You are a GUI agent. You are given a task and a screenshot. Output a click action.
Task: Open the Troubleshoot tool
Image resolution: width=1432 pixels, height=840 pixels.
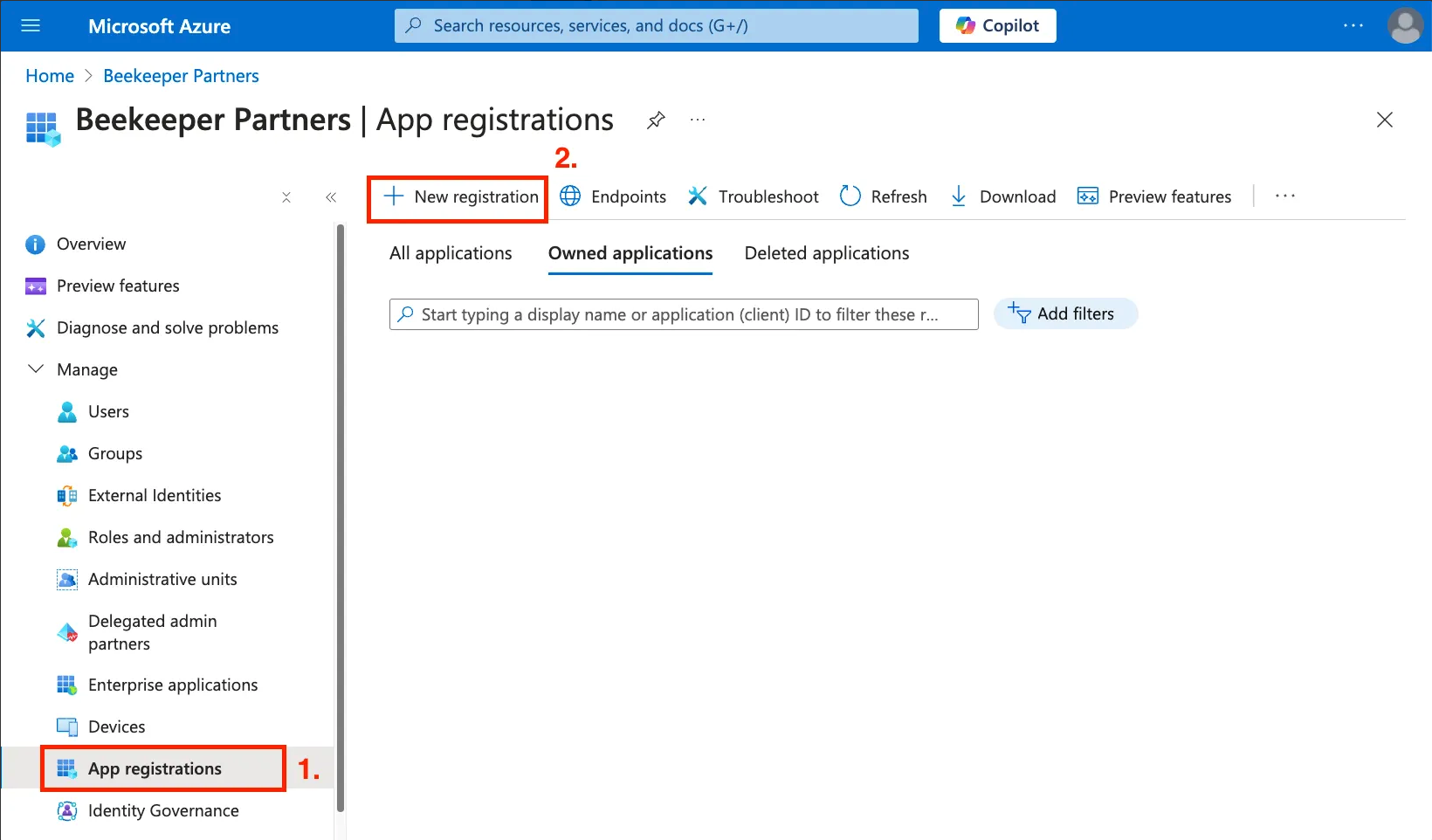(753, 196)
